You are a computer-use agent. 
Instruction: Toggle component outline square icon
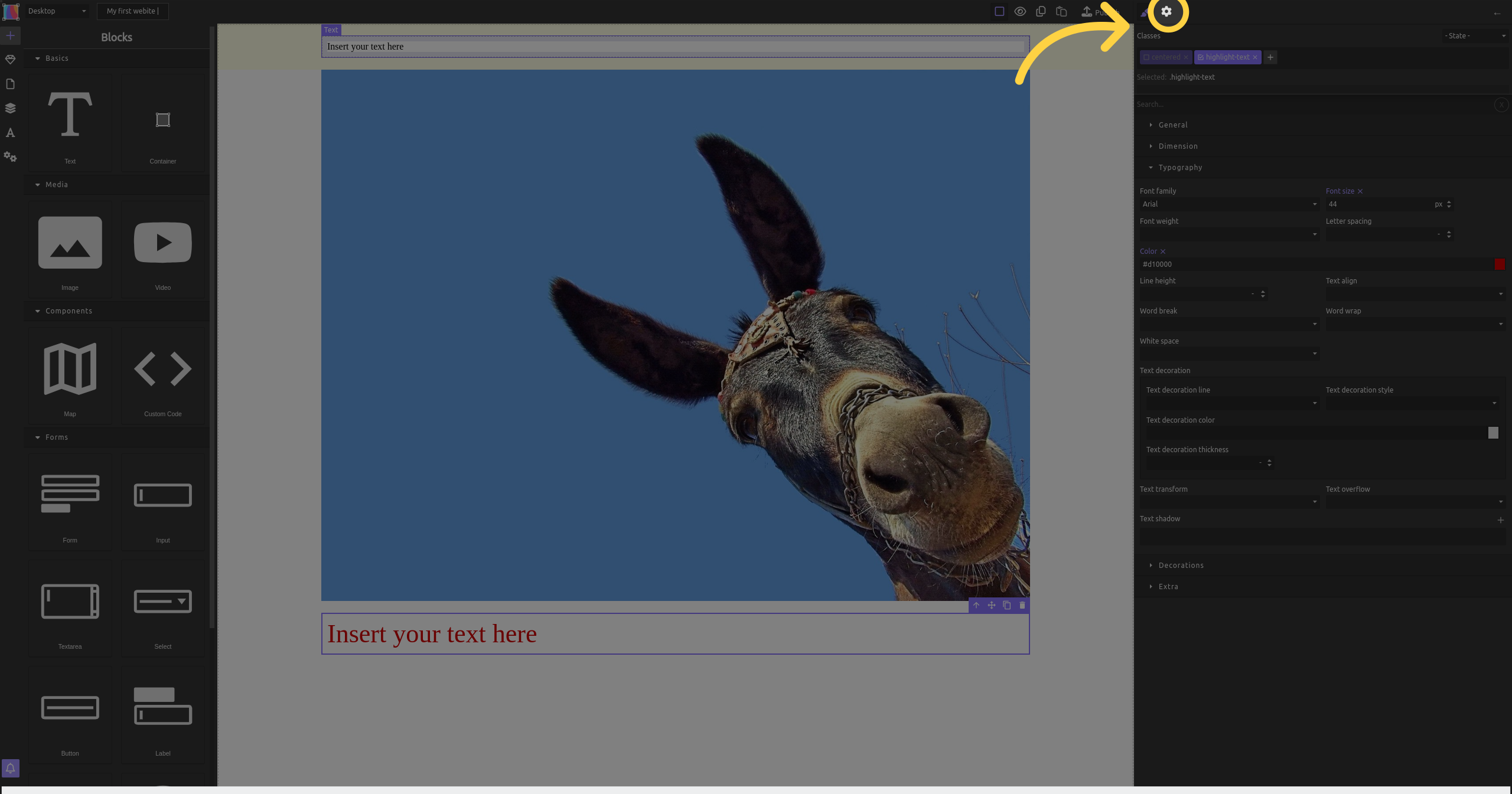(x=999, y=11)
